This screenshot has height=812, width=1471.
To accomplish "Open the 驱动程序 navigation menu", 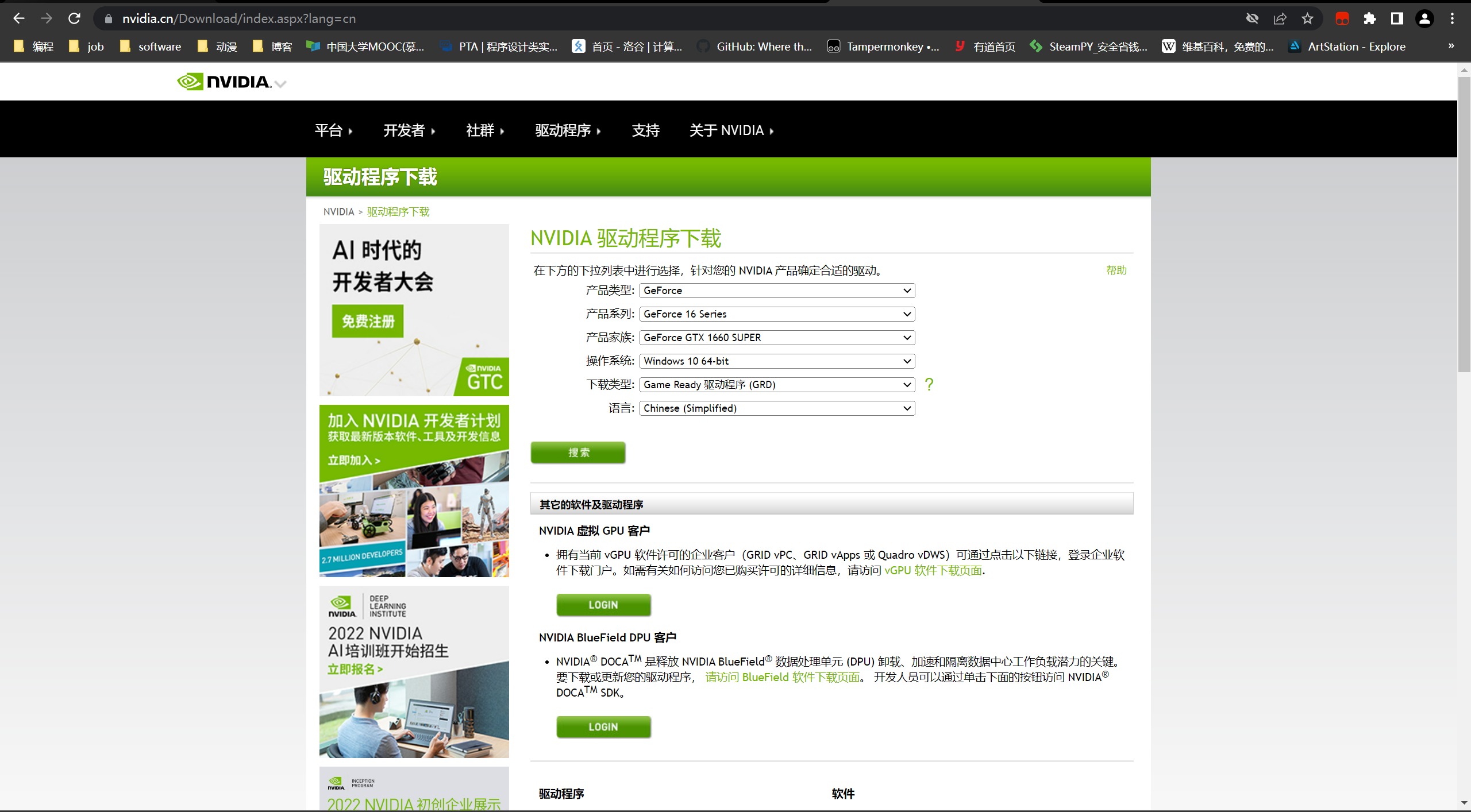I will point(568,130).
